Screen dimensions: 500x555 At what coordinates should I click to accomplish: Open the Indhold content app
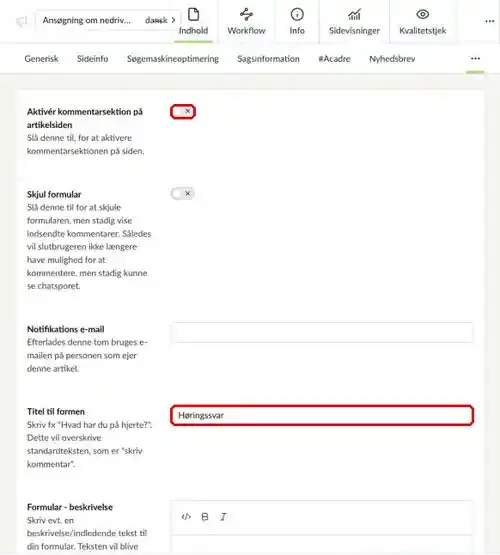coord(193,22)
